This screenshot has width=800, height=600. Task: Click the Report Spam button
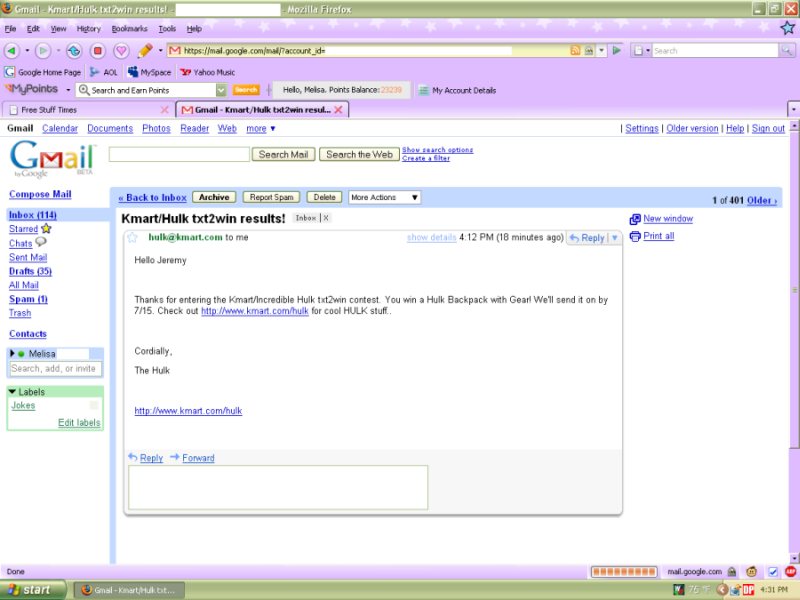pos(271,197)
